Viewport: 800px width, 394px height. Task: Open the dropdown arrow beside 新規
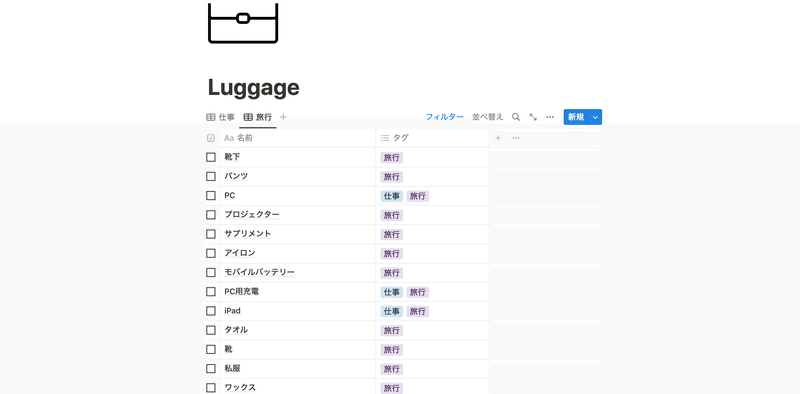coord(595,117)
